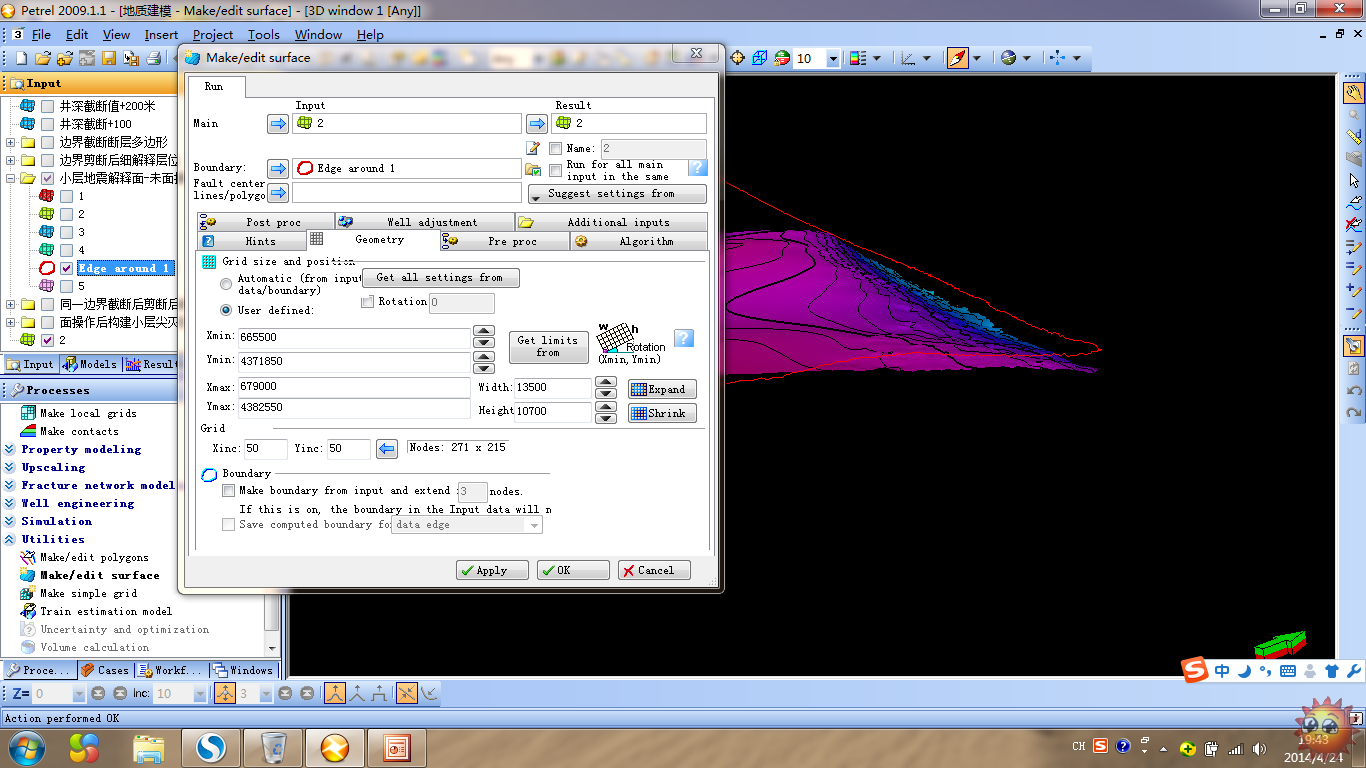Expand the Property modeling process group
This screenshot has height=768, width=1366.
[10, 450]
